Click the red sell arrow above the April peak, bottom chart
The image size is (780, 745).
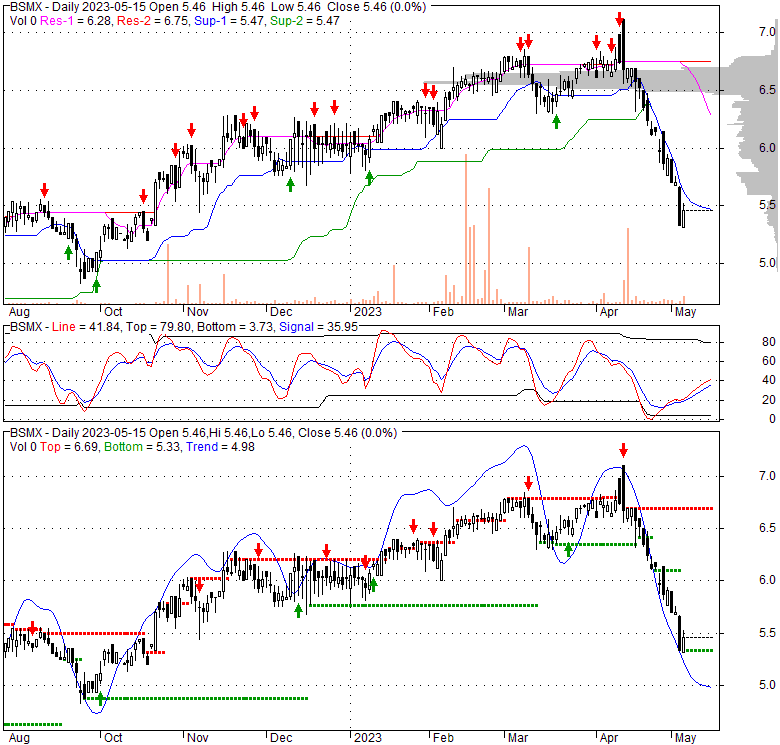pyautogui.click(x=623, y=451)
